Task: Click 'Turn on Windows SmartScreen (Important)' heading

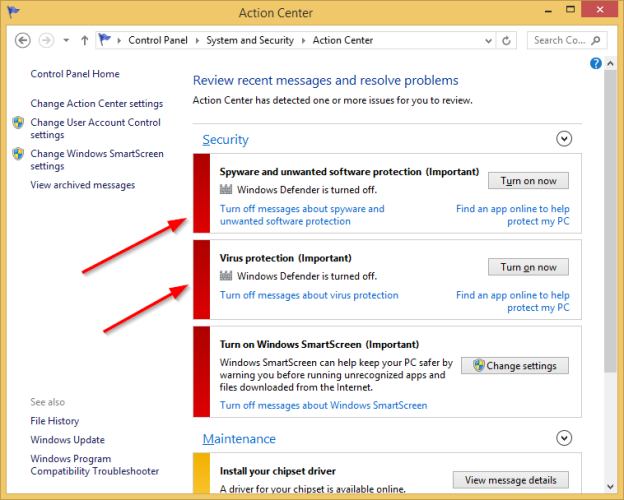Action: point(320,344)
